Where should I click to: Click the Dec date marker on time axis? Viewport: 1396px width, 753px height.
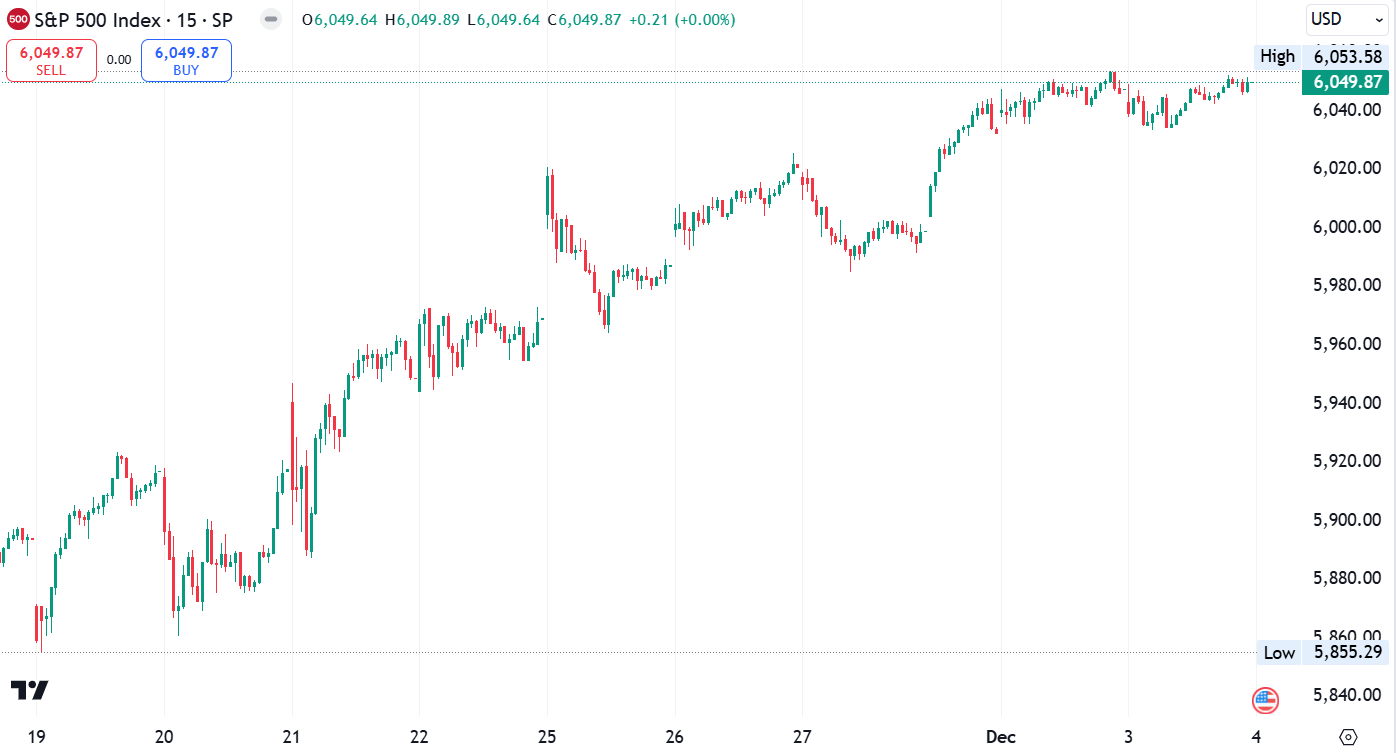pos(1001,737)
